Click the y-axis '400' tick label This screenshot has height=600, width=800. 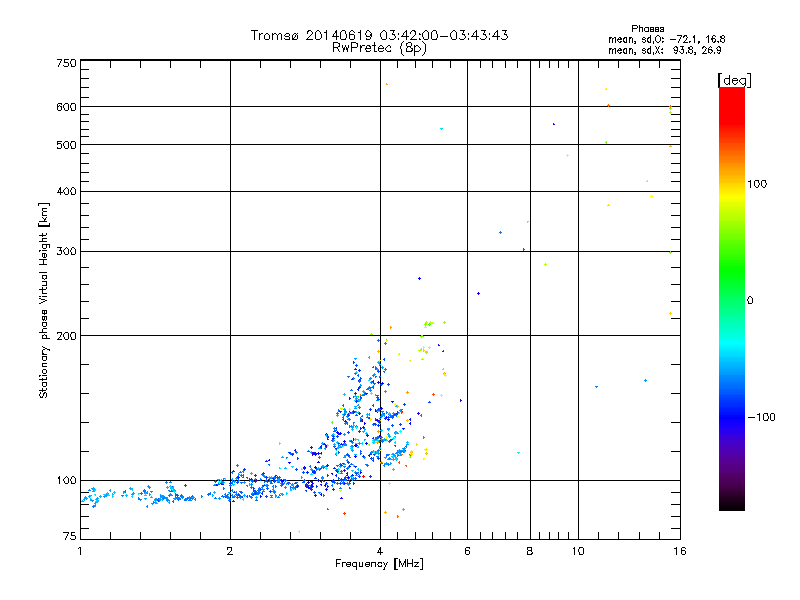(x=66, y=191)
